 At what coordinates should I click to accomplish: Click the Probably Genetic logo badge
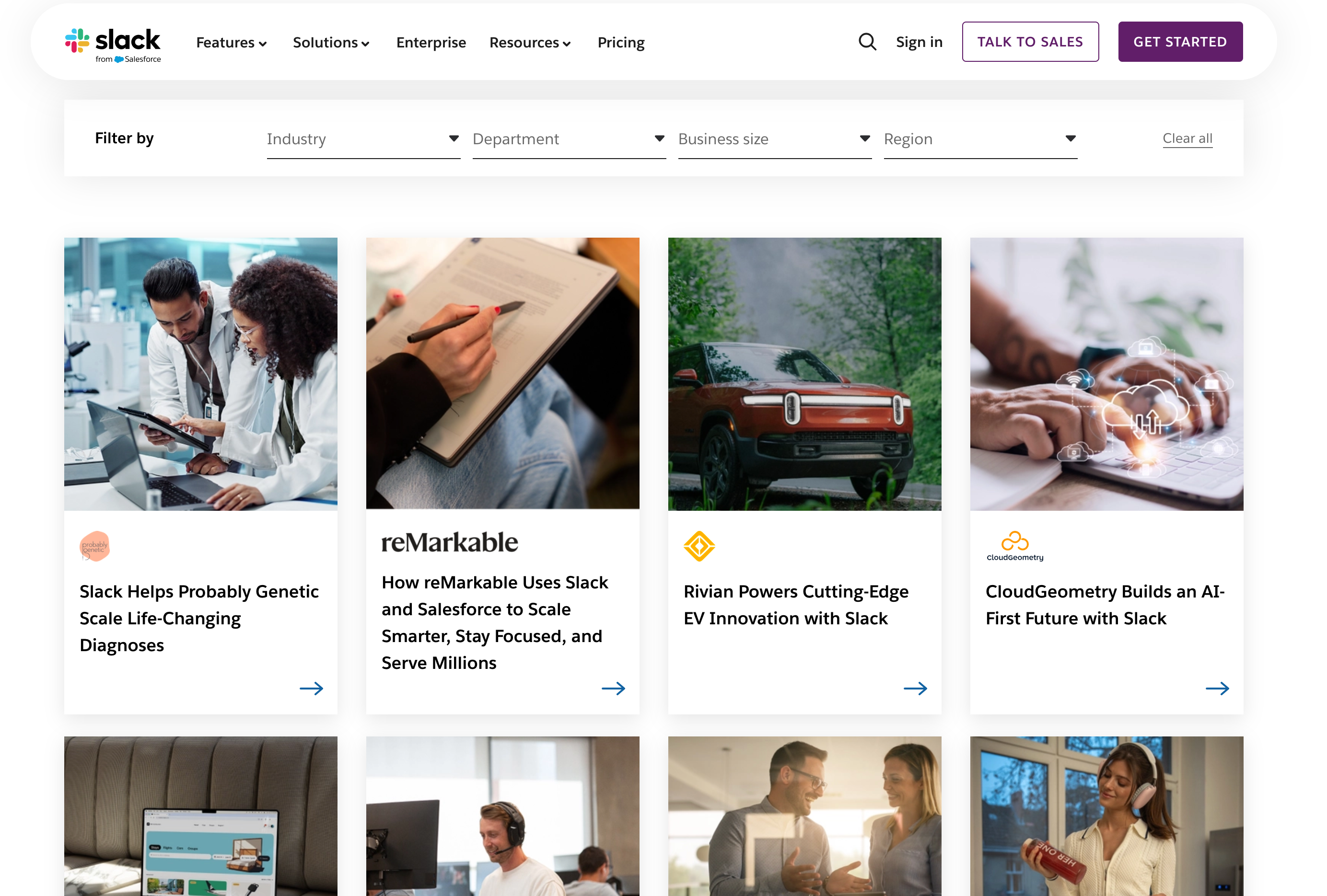(x=95, y=546)
